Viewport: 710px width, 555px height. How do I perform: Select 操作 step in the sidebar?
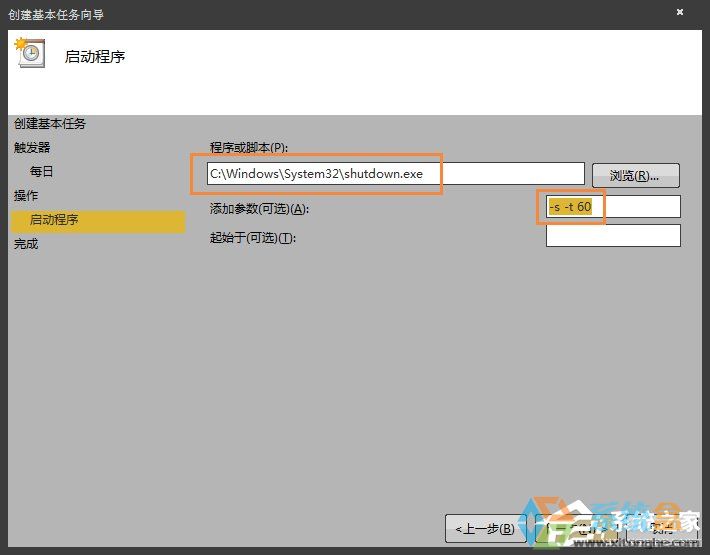(x=26, y=196)
